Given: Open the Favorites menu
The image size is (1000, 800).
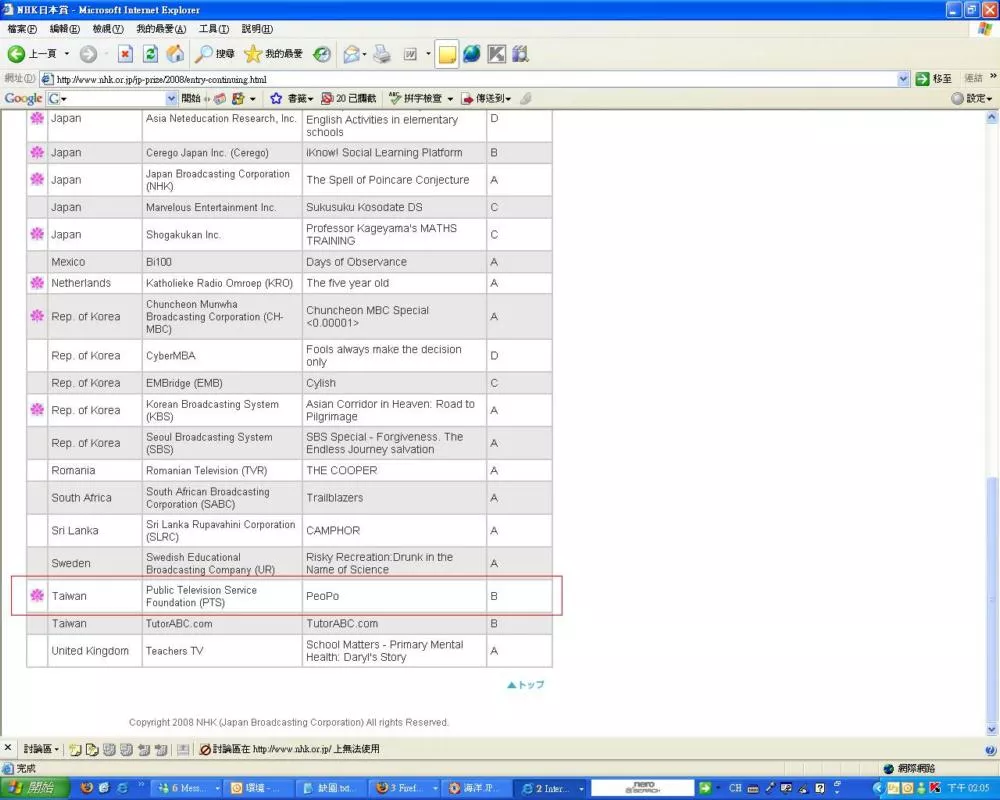Looking at the screenshot, I should tap(161, 29).
